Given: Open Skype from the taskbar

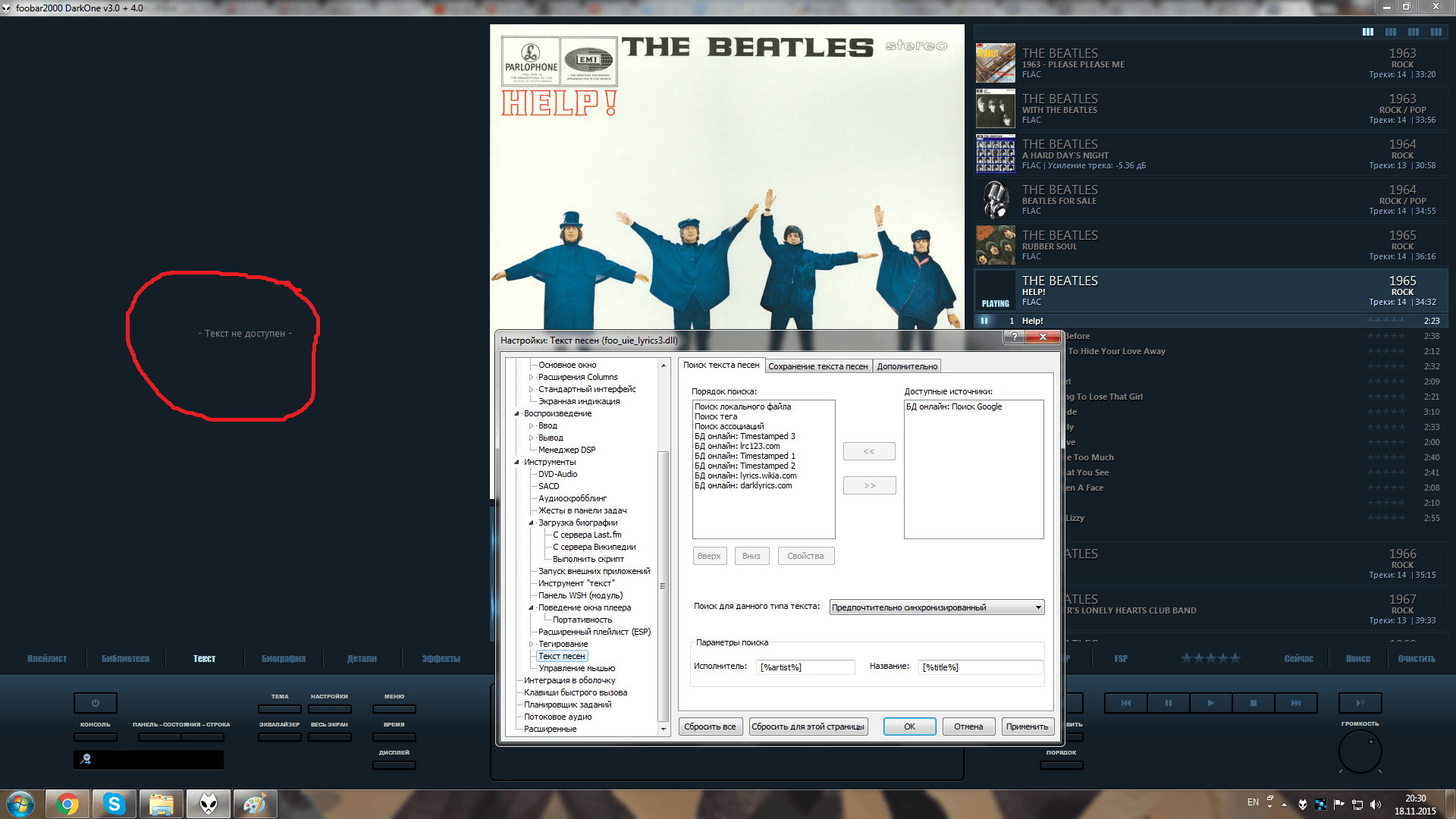Looking at the screenshot, I should [x=115, y=804].
